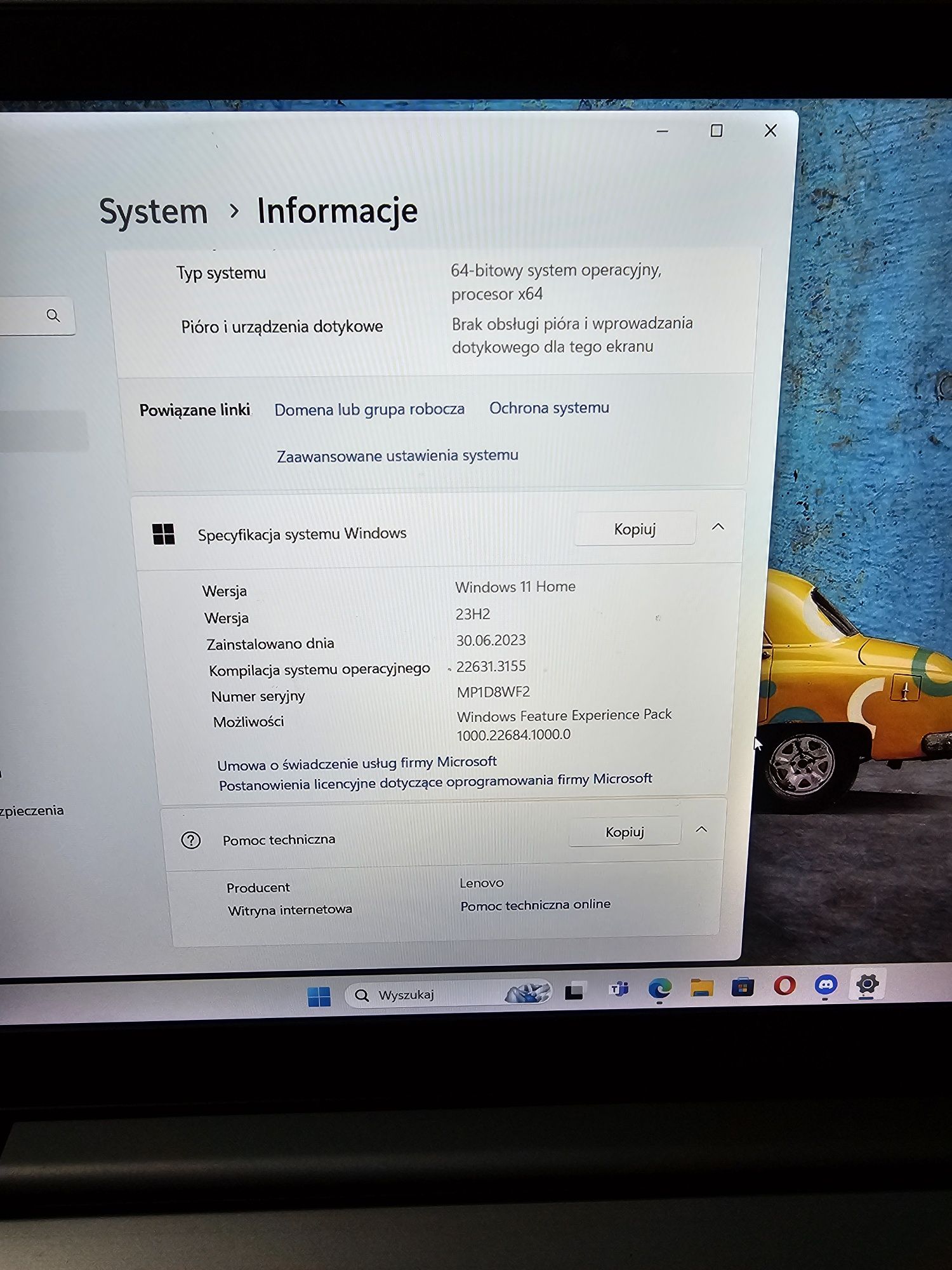This screenshot has height=1270, width=952.
Task: Click the Producent label
Action: [x=258, y=888]
